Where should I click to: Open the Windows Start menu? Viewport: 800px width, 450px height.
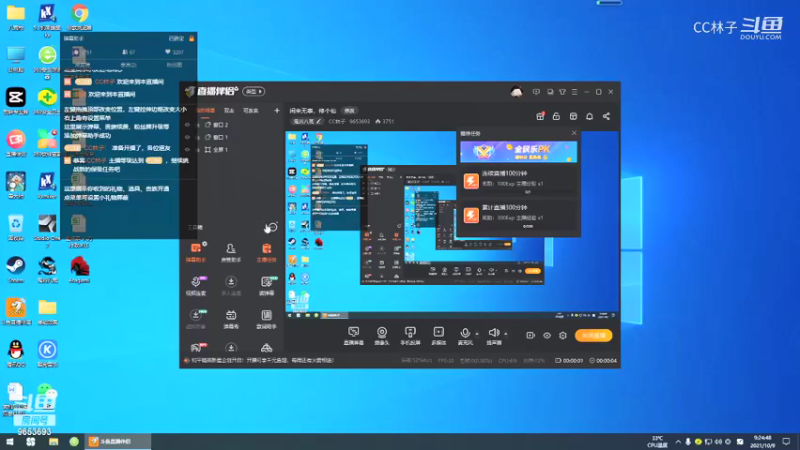coord(10,441)
